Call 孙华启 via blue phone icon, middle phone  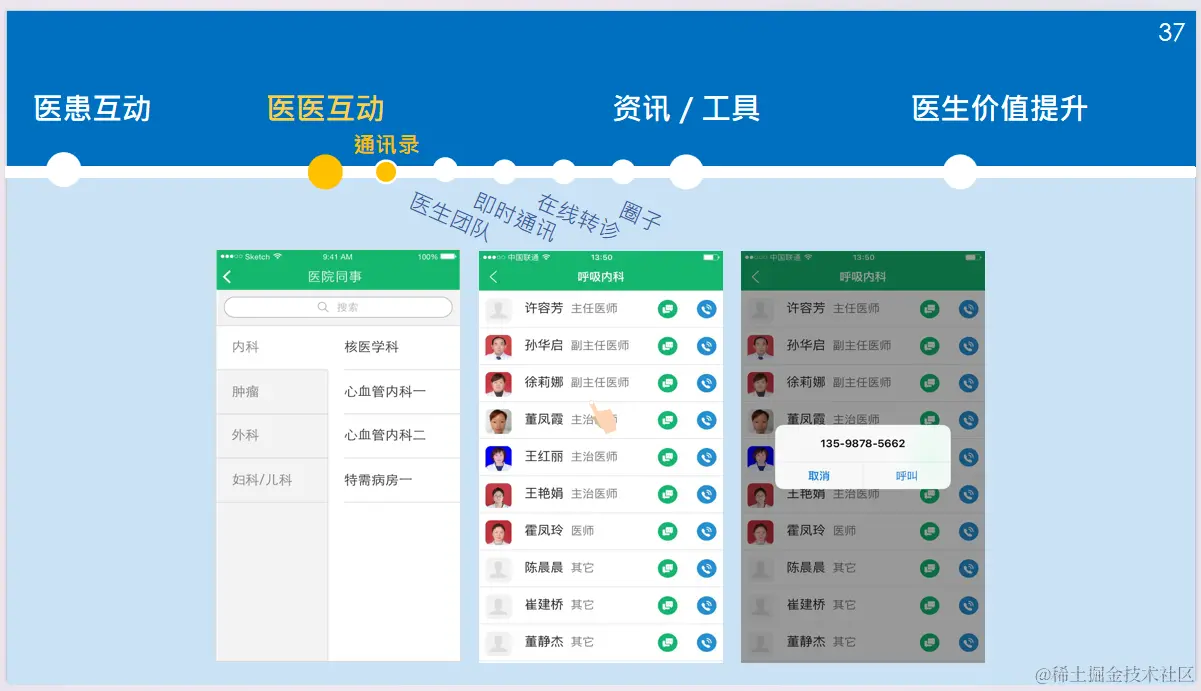click(x=707, y=346)
